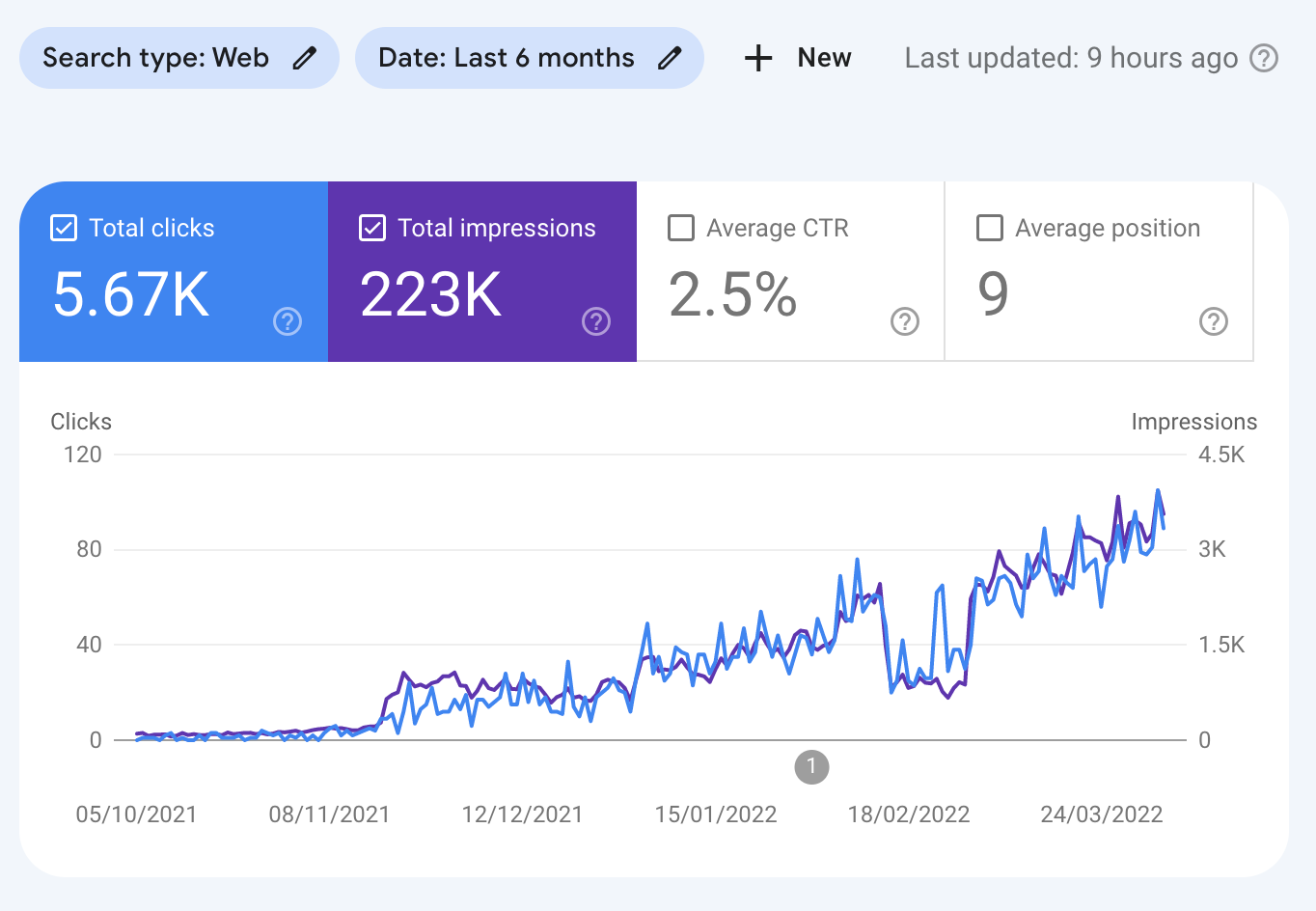Select the 223K total impressions value

(431, 294)
